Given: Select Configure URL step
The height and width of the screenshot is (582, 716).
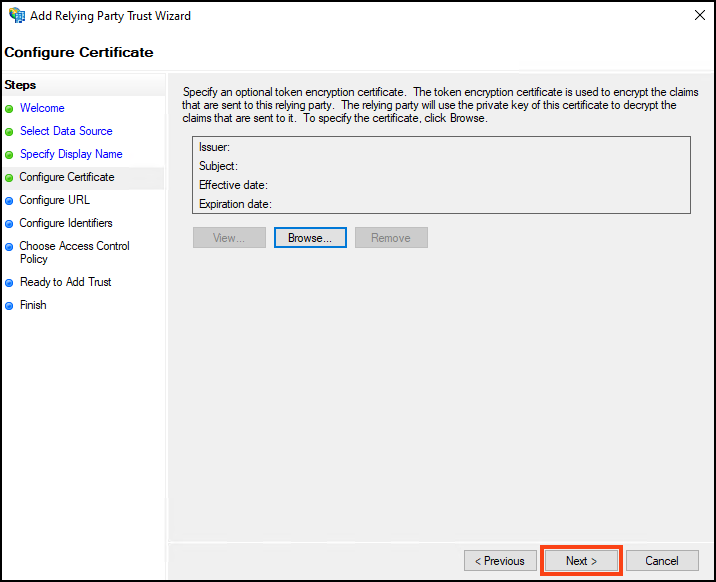Looking at the screenshot, I should (x=54, y=200).
